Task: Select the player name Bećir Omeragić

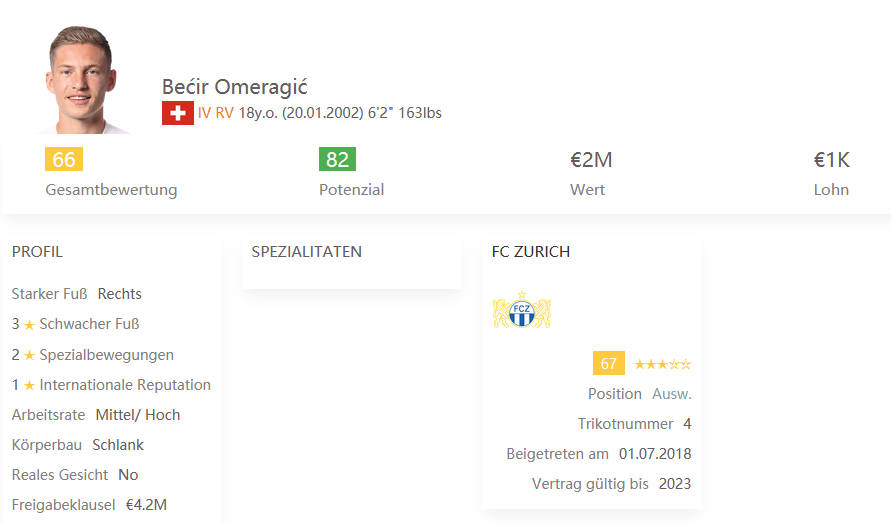Action: (235, 87)
